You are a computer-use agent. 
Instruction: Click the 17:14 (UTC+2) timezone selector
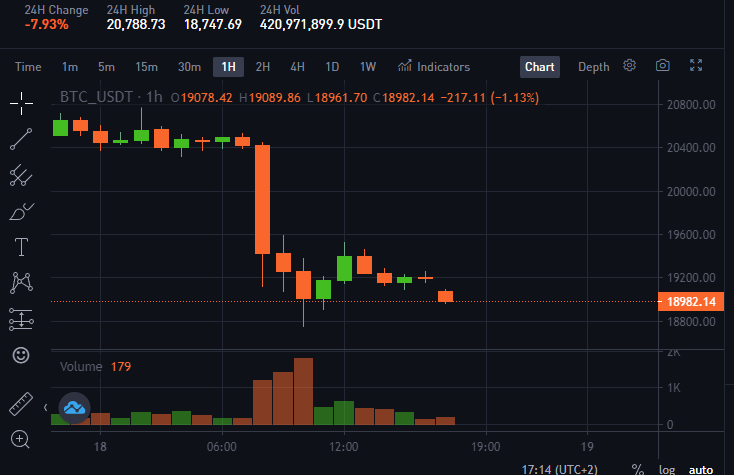pyautogui.click(x=559, y=469)
